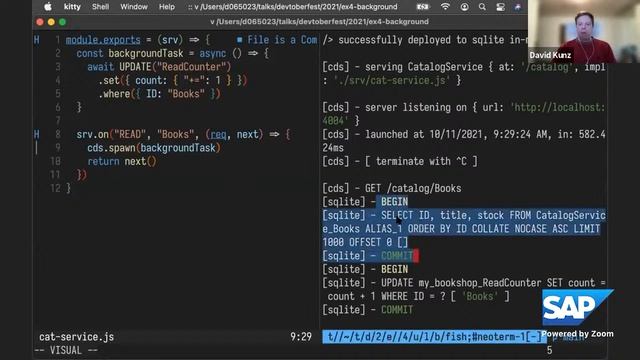Click the 'File is a Com' diagnostic hint
The image size is (640, 360).
pyautogui.click(x=276, y=40)
